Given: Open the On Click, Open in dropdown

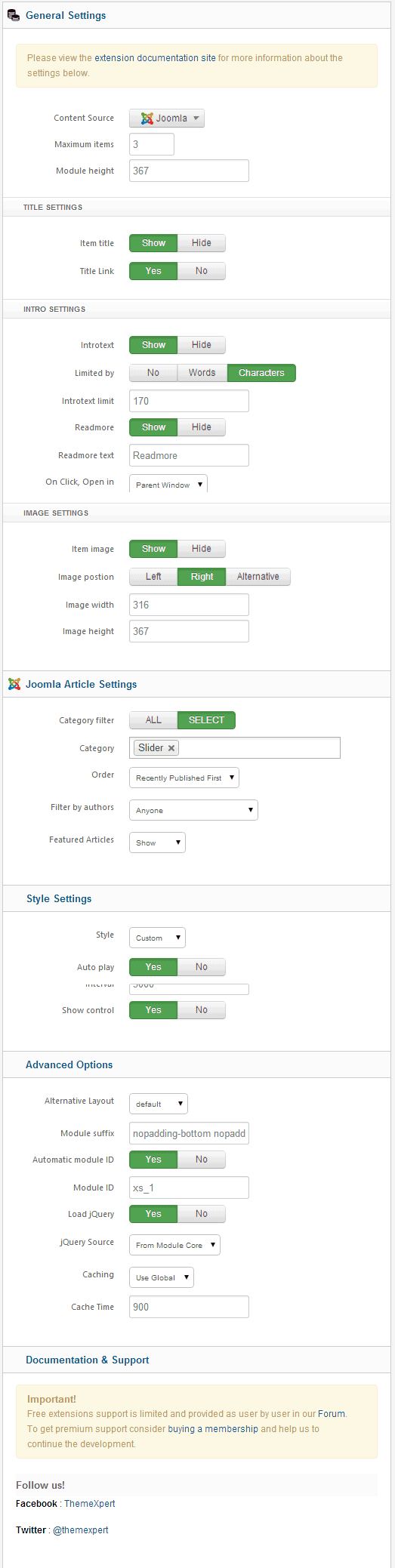Looking at the screenshot, I should pos(168,485).
